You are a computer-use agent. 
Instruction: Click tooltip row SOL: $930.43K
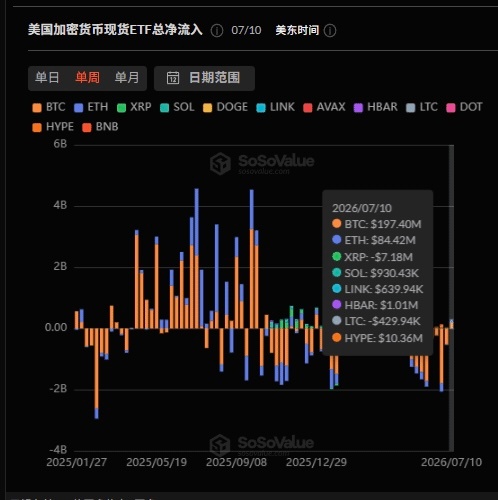(375, 273)
